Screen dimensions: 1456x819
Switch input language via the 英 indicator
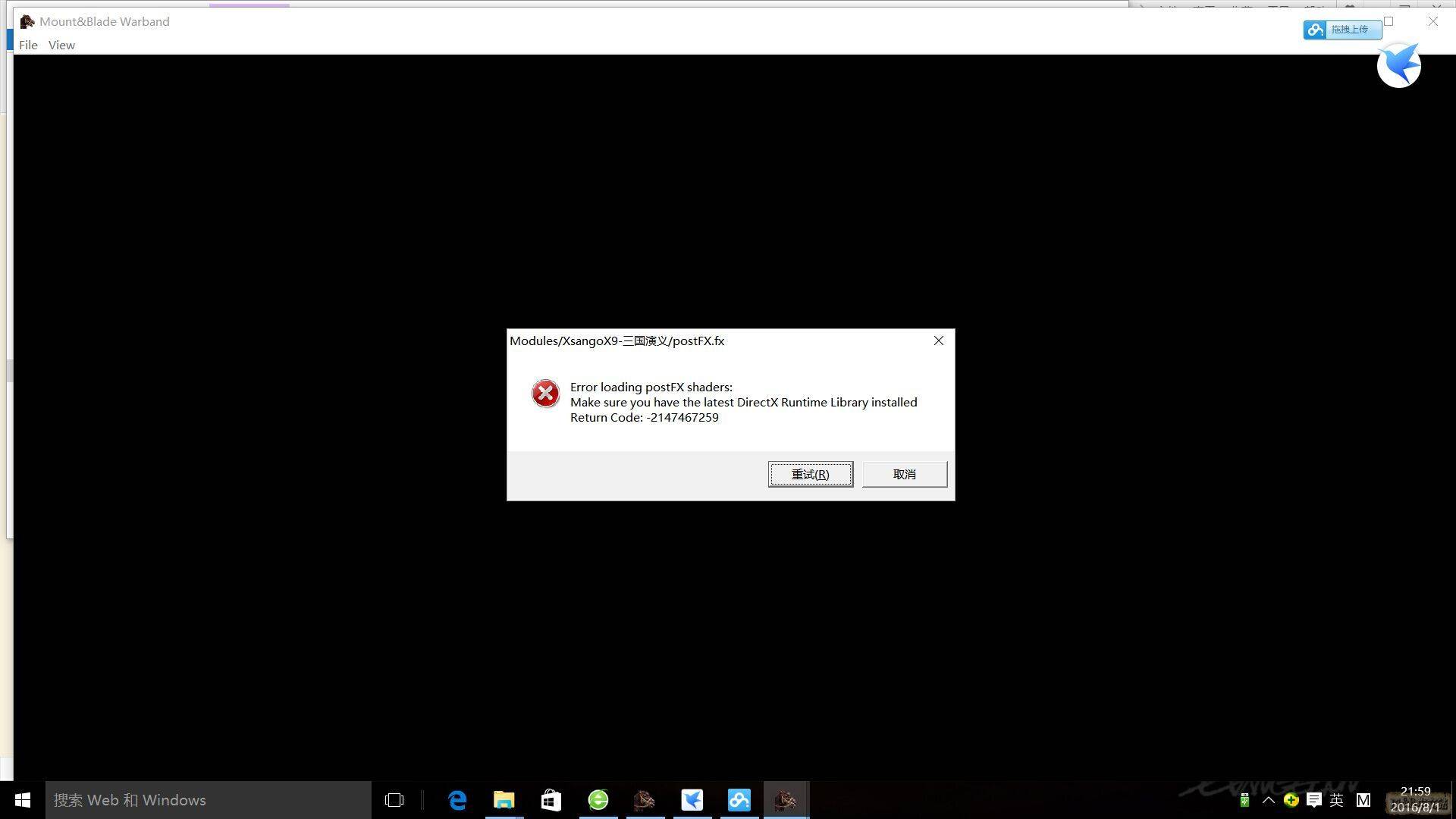pos(1337,800)
